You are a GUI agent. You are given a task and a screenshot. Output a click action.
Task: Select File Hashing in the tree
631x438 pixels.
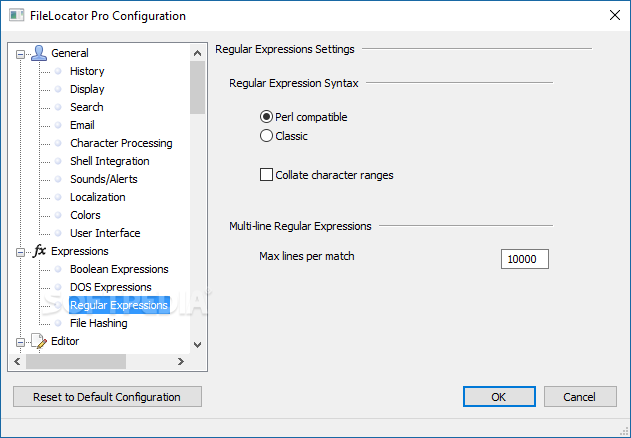pos(99,323)
